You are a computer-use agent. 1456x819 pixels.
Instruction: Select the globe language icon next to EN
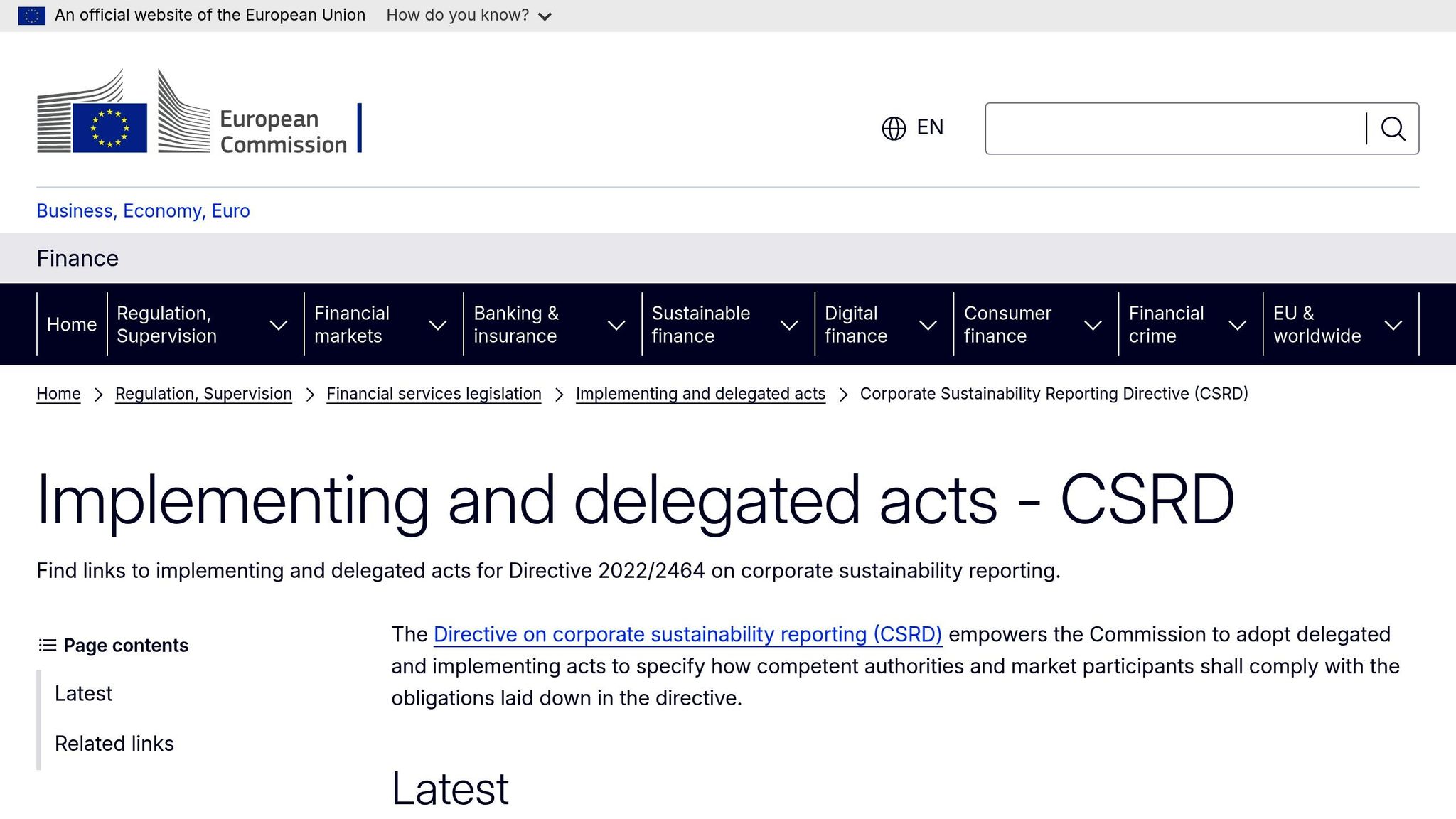893,128
